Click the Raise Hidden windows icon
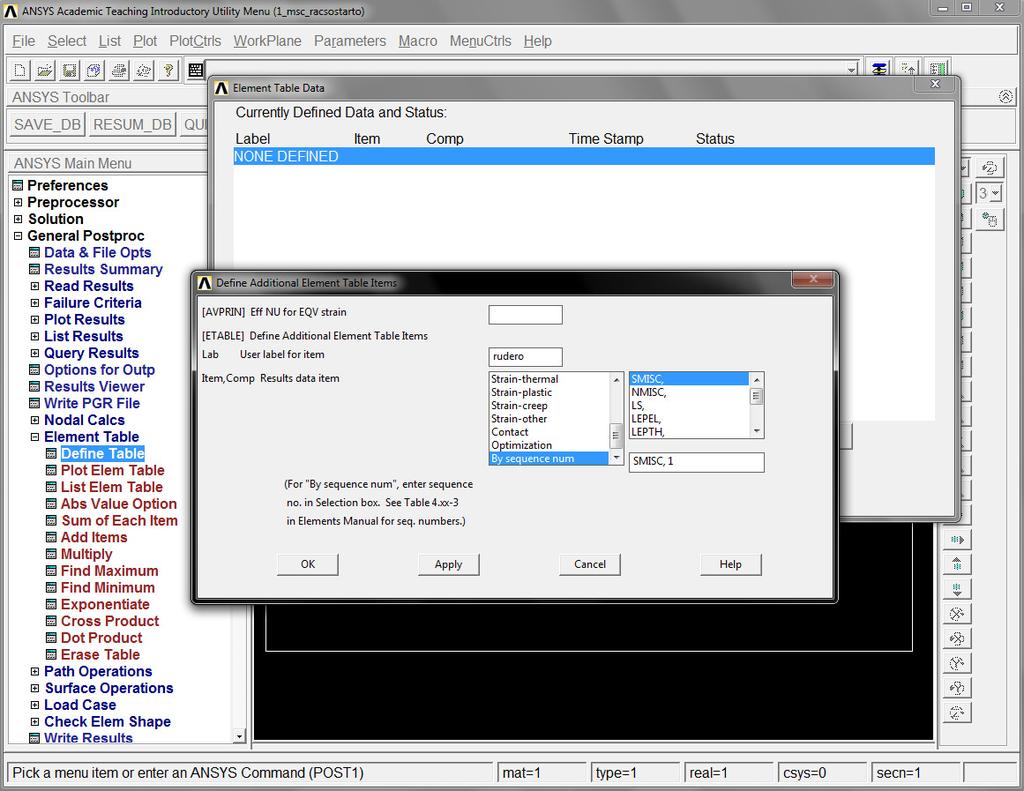The image size is (1024, 791). [x=880, y=69]
